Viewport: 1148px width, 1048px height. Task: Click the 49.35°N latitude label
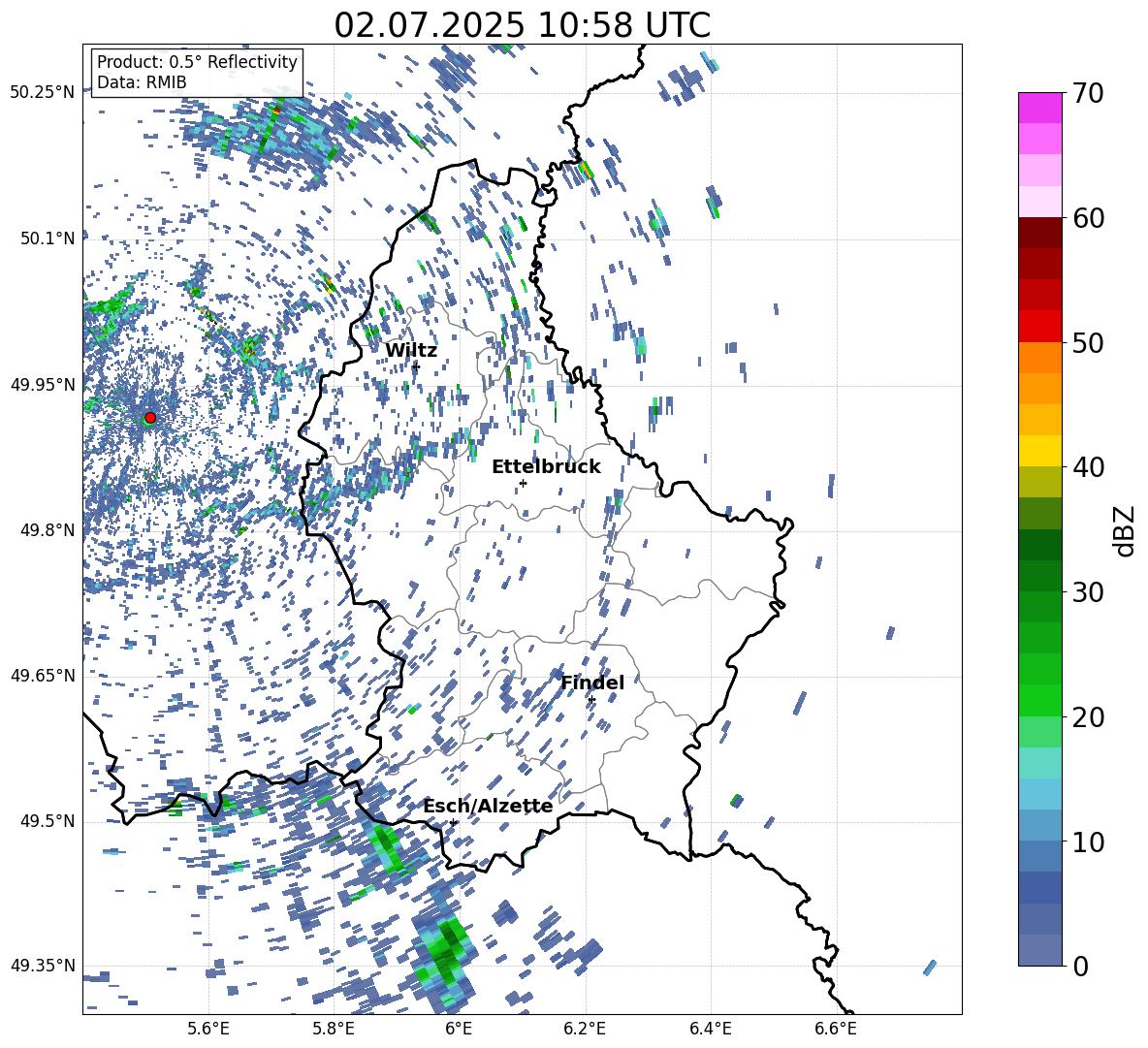(x=43, y=966)
